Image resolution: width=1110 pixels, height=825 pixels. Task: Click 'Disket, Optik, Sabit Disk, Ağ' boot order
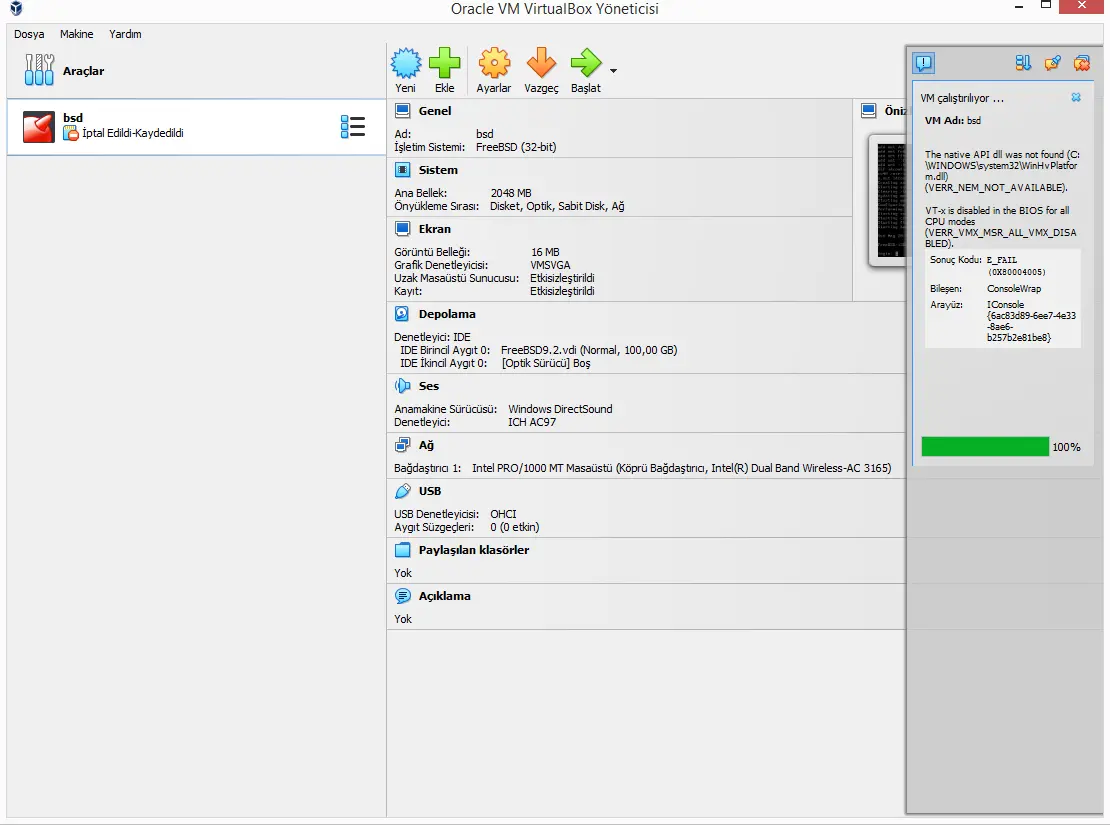[x=557, y=206]
